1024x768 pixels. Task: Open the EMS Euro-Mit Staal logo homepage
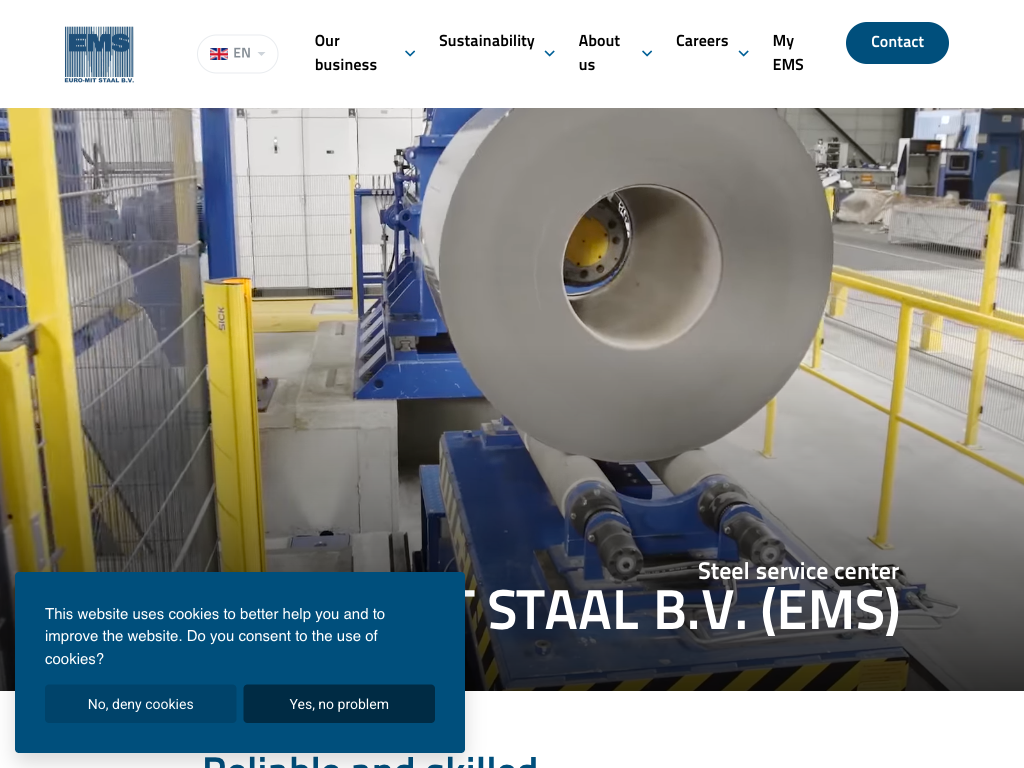(99, 54)
